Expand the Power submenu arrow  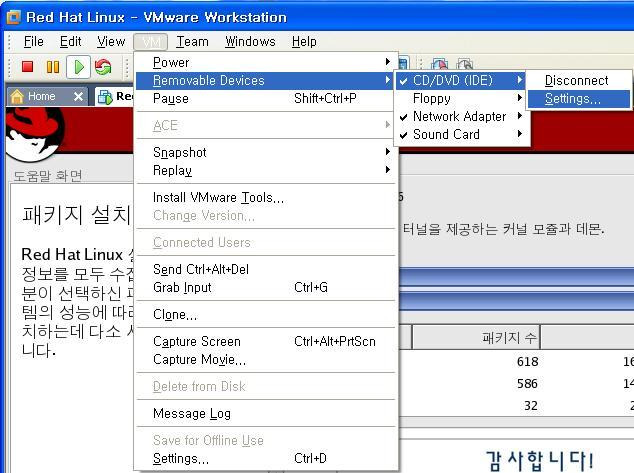click(387, 62)
